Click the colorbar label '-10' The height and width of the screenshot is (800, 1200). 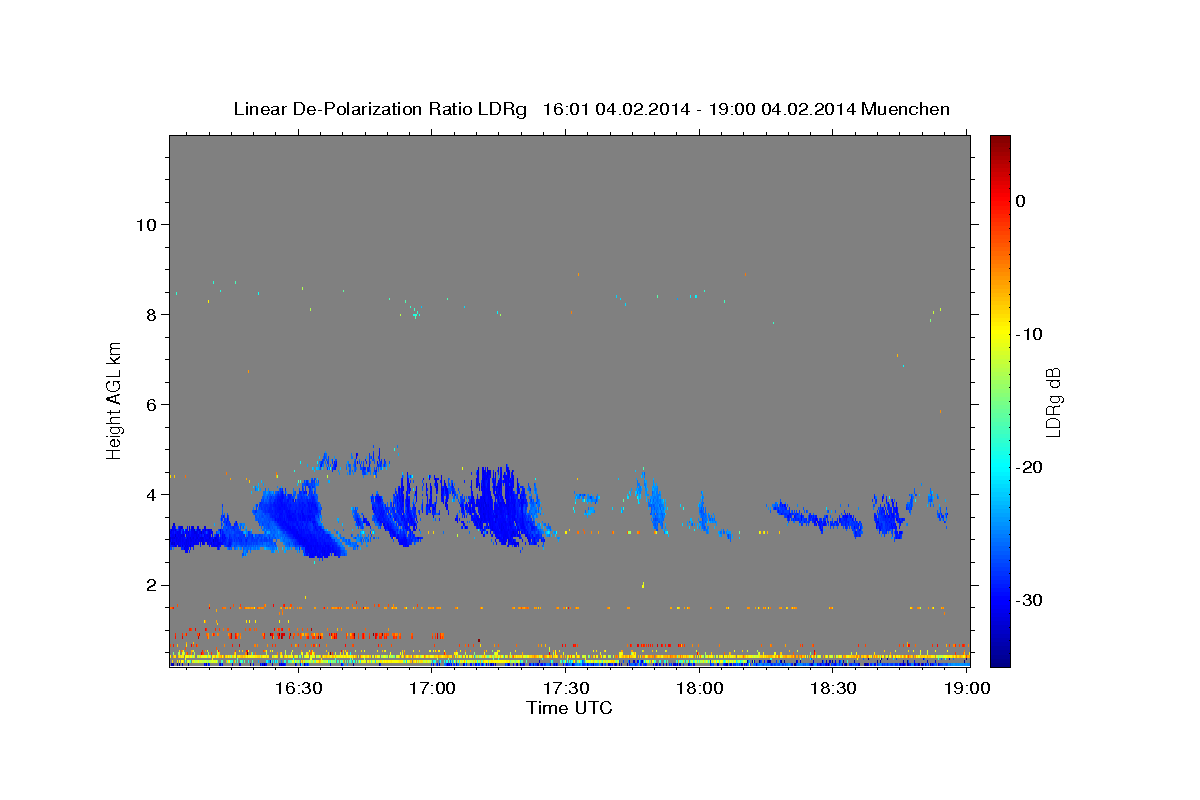point(1030,334)
